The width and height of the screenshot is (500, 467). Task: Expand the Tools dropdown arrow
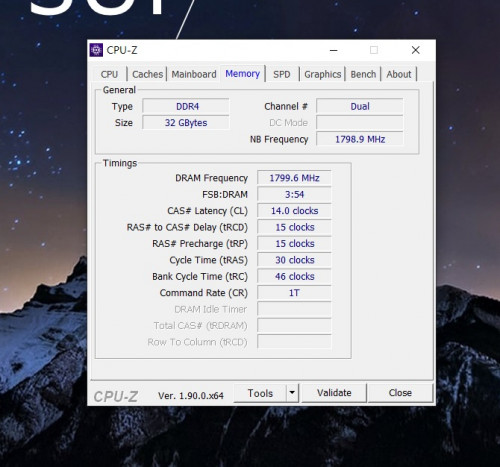click(x=292, y=393)
